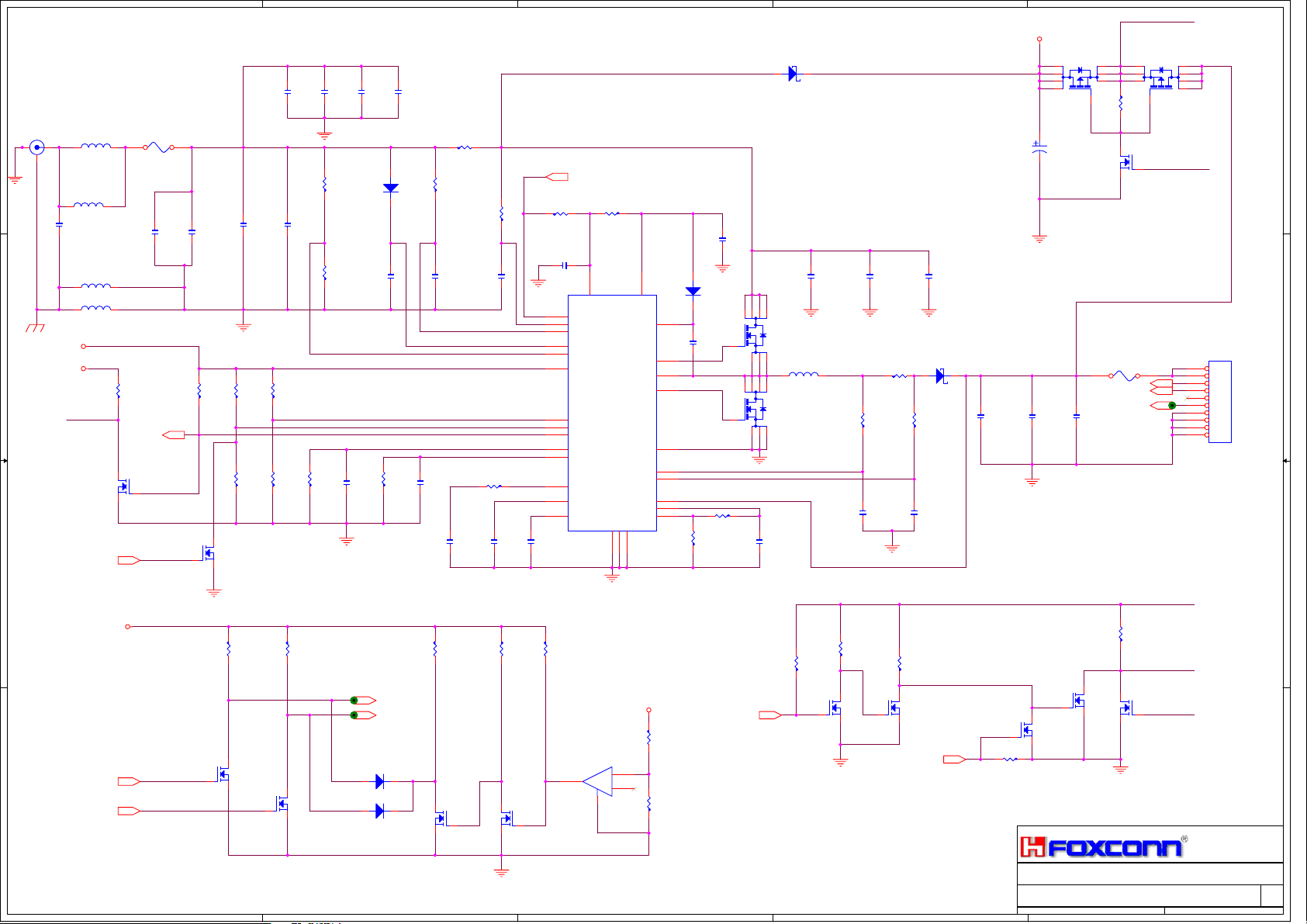Click the Foxconn logo in title block
The image size is (1307, 924).
point(1101,846)
